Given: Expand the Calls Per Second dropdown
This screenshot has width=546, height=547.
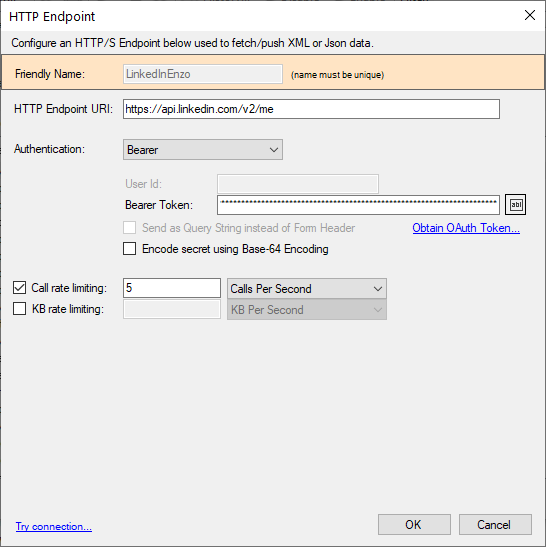Looking at the screenshot, I should click(307, 289).
